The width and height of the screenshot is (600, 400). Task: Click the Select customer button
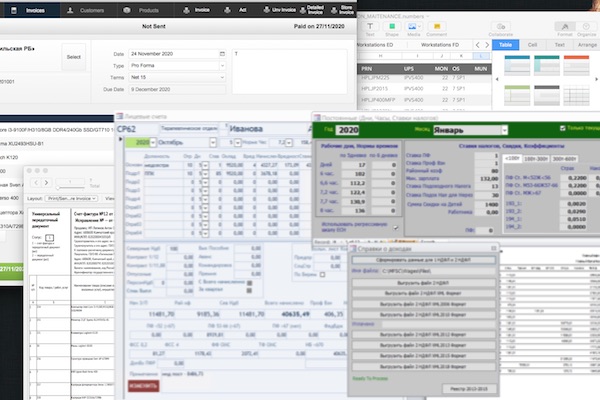click(x=73, y=57)
